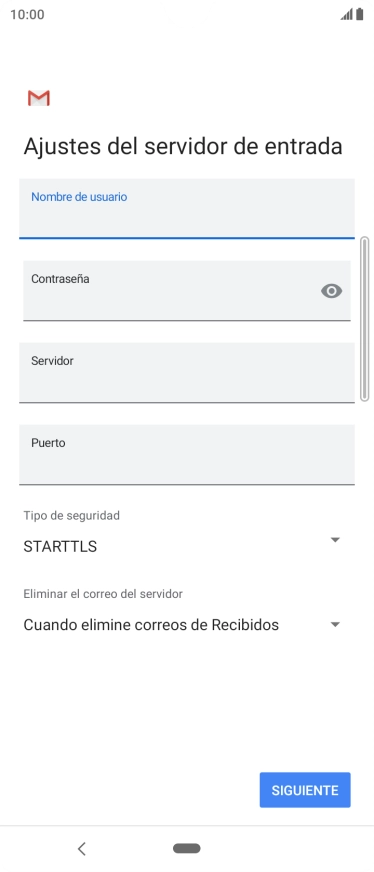The image size is (374, 872).
Task: Tap the Tipo de seguridad label
Action: 72,516
